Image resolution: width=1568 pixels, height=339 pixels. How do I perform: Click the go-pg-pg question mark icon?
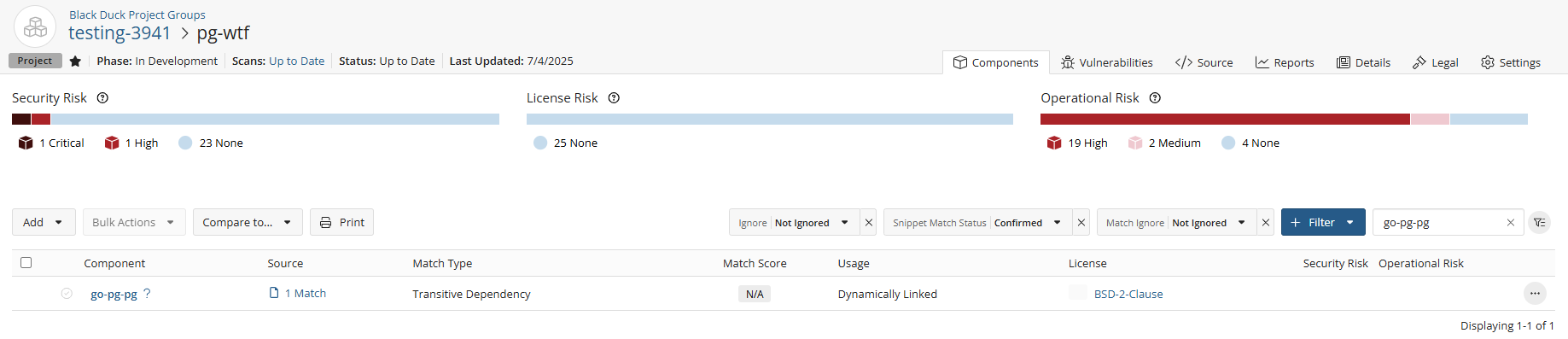coord(147,293)
